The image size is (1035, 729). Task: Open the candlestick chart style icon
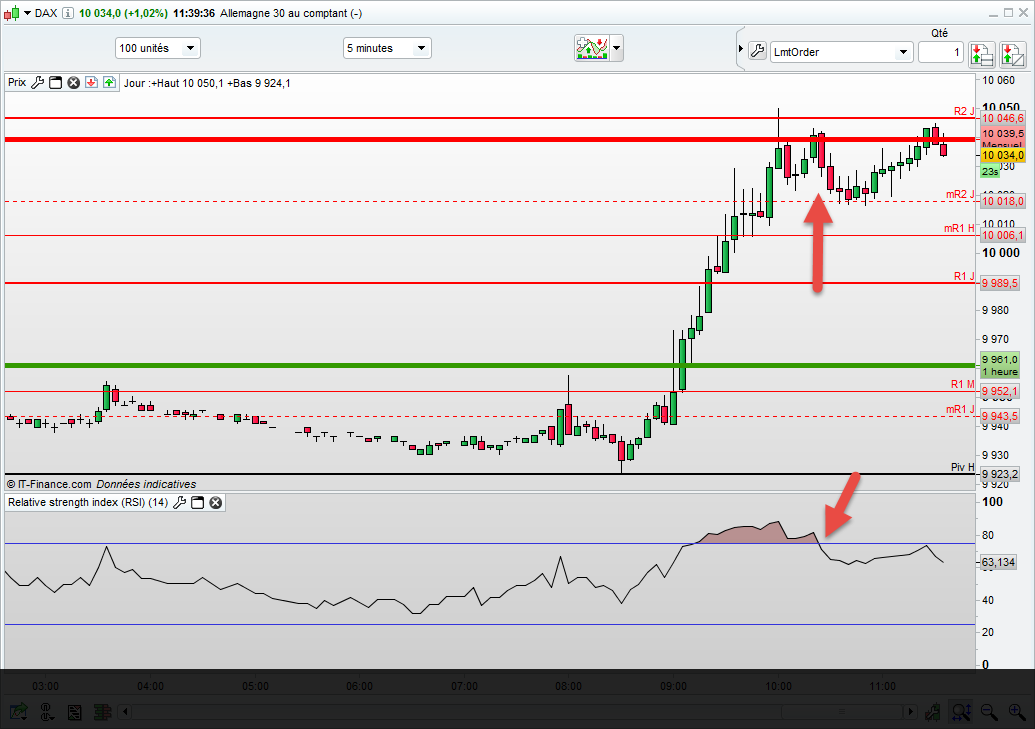pos(12,13)
